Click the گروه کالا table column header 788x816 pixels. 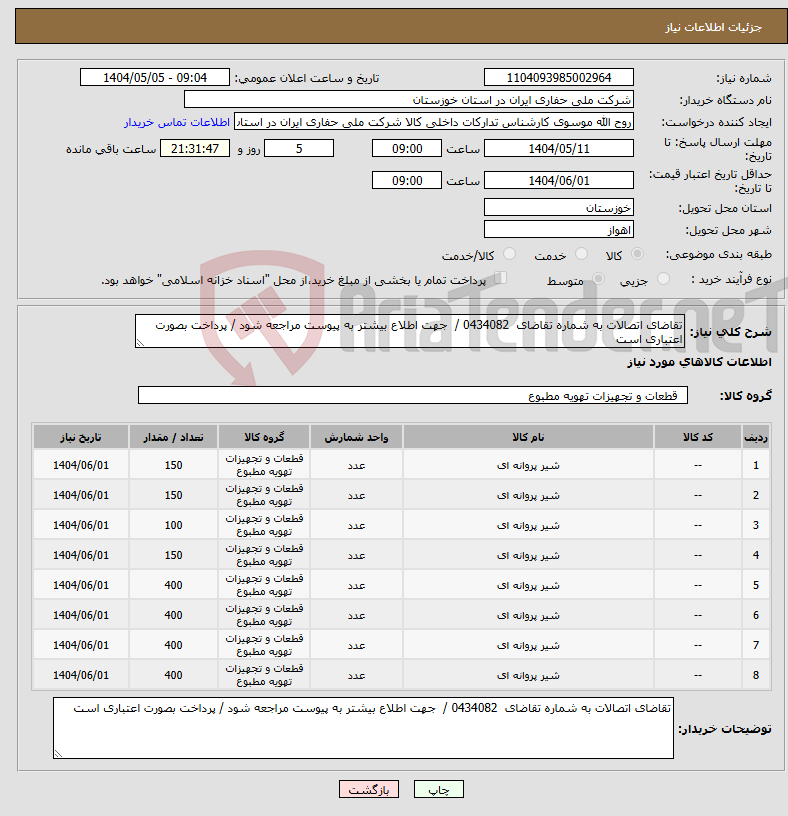click(x=264, y=437)
